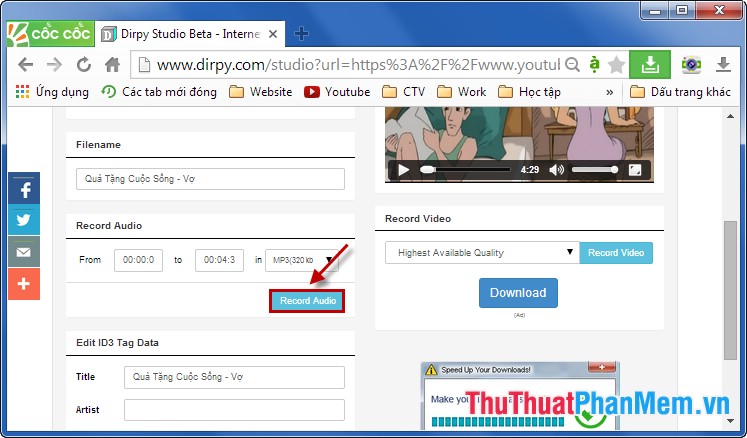This screenshot has width=747, height=438.
Task: Open the Website bookmarks folder
Action: click(x=261, y=92)
